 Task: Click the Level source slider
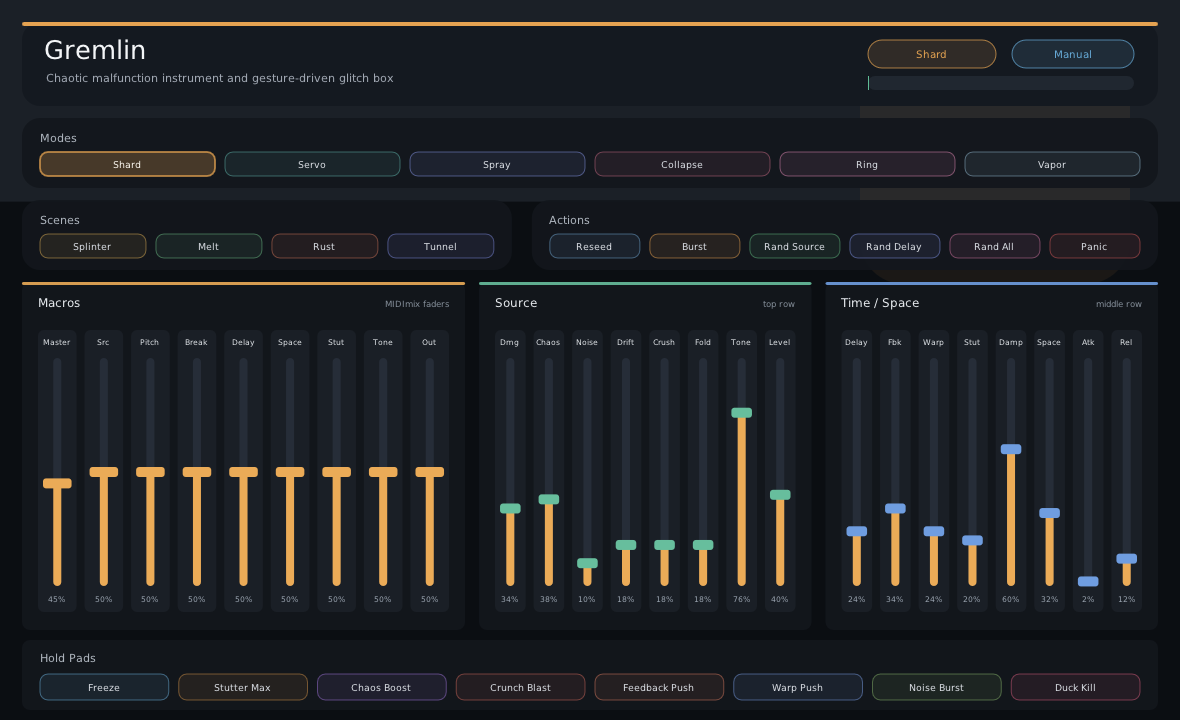pos(780,495)
